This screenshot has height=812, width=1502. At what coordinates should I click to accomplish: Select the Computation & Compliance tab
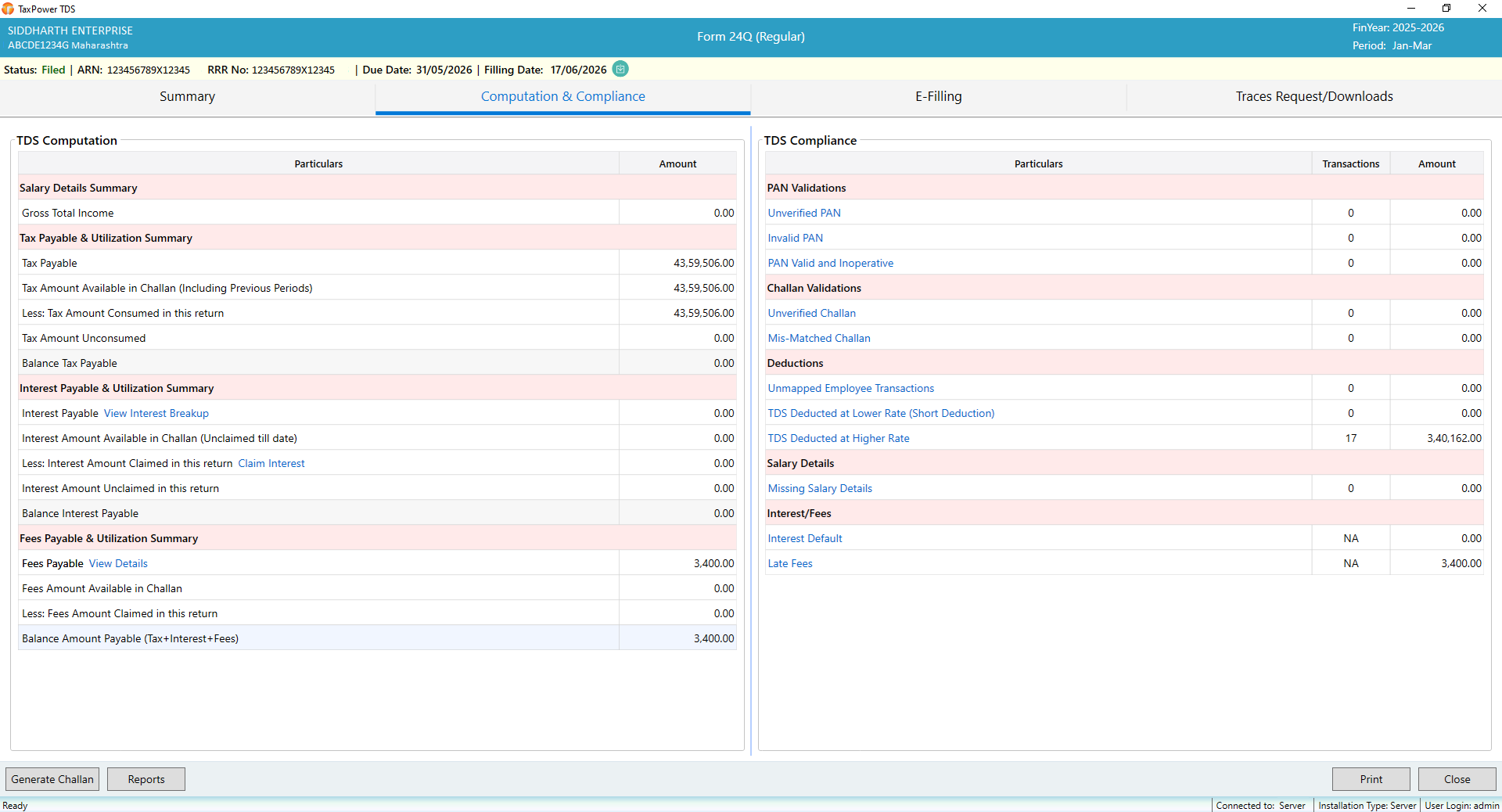(563, 97)
